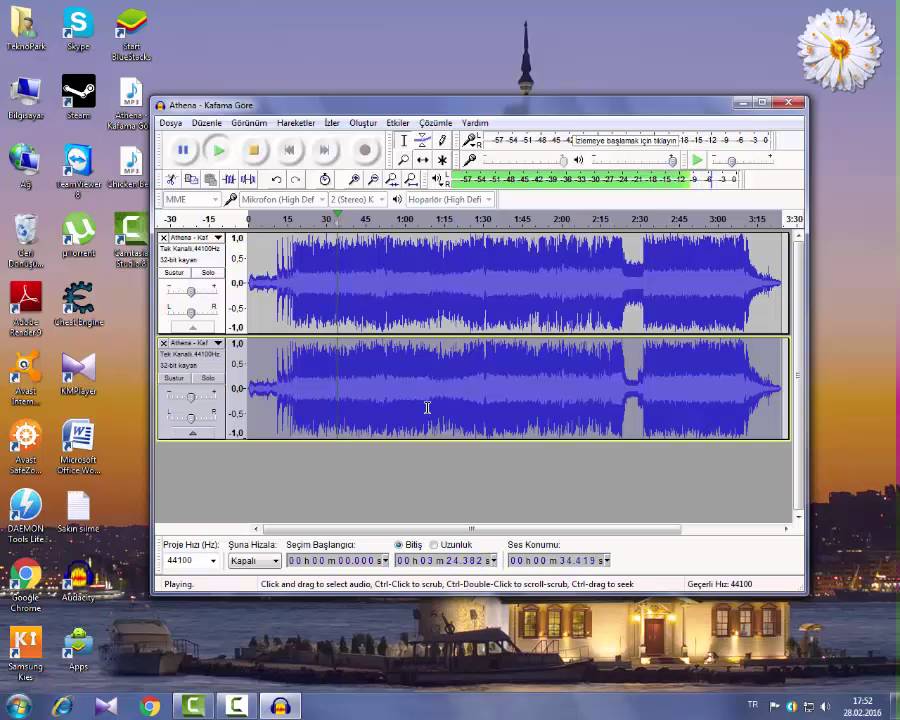The width and height of the screenshot is (900, 720).
Task: Click the Fit Selection zoom icon
Action: [392, 180]
